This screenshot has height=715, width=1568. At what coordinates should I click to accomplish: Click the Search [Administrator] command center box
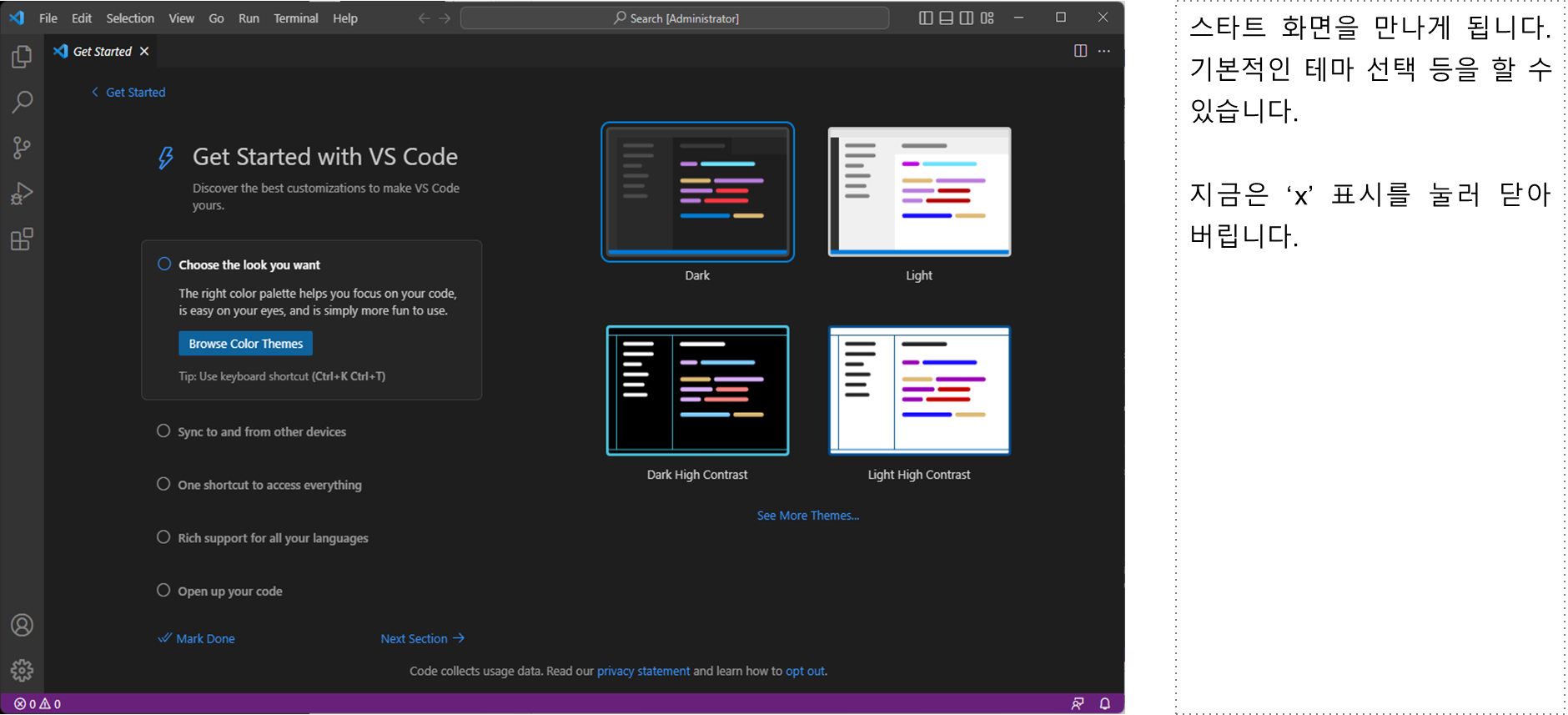coord(675,18)
